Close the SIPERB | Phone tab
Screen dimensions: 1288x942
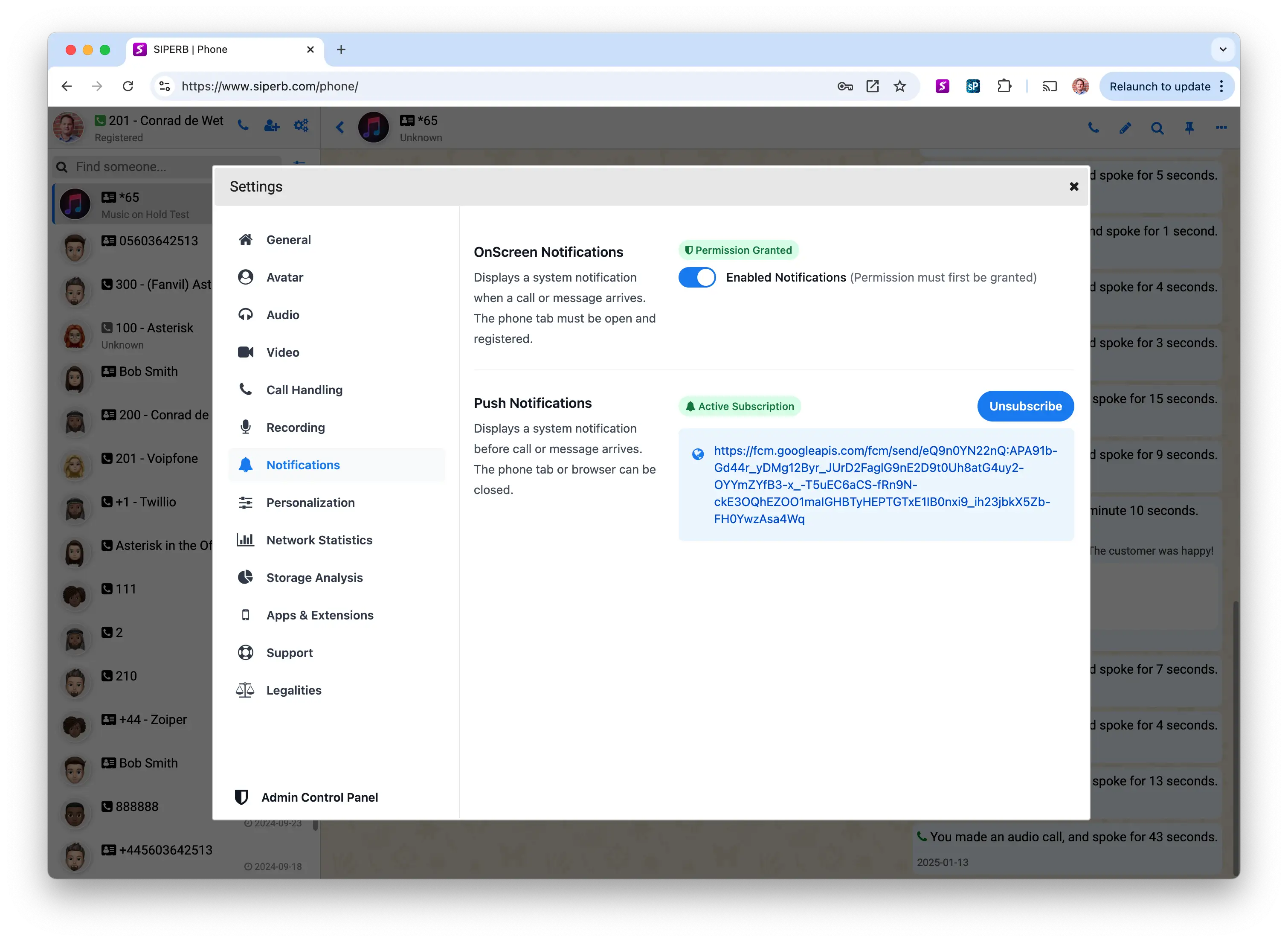[x=310, y=49]
